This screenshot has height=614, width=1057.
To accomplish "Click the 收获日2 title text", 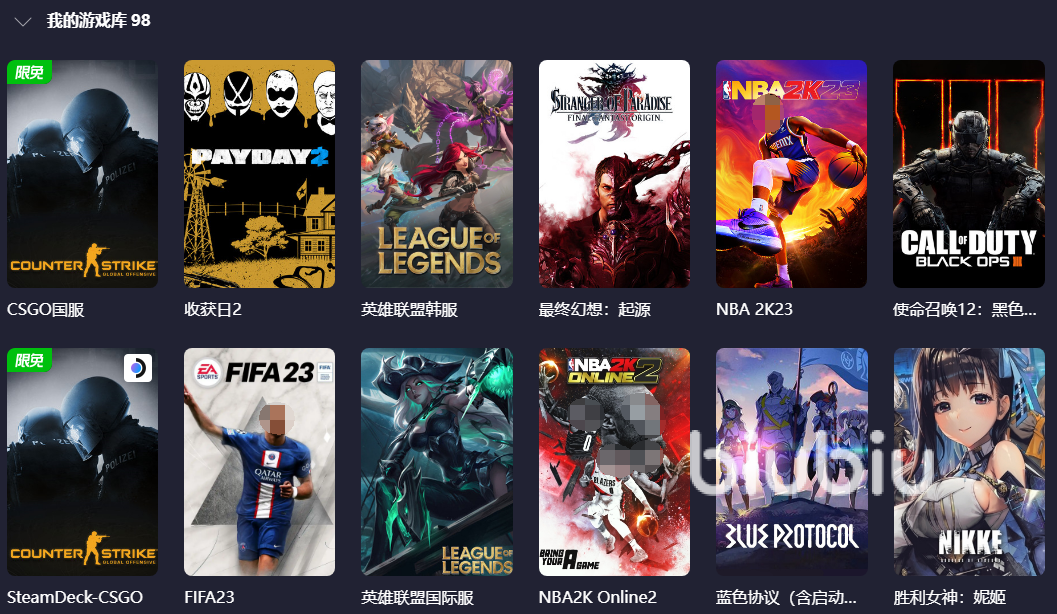I will pos(213,309).
